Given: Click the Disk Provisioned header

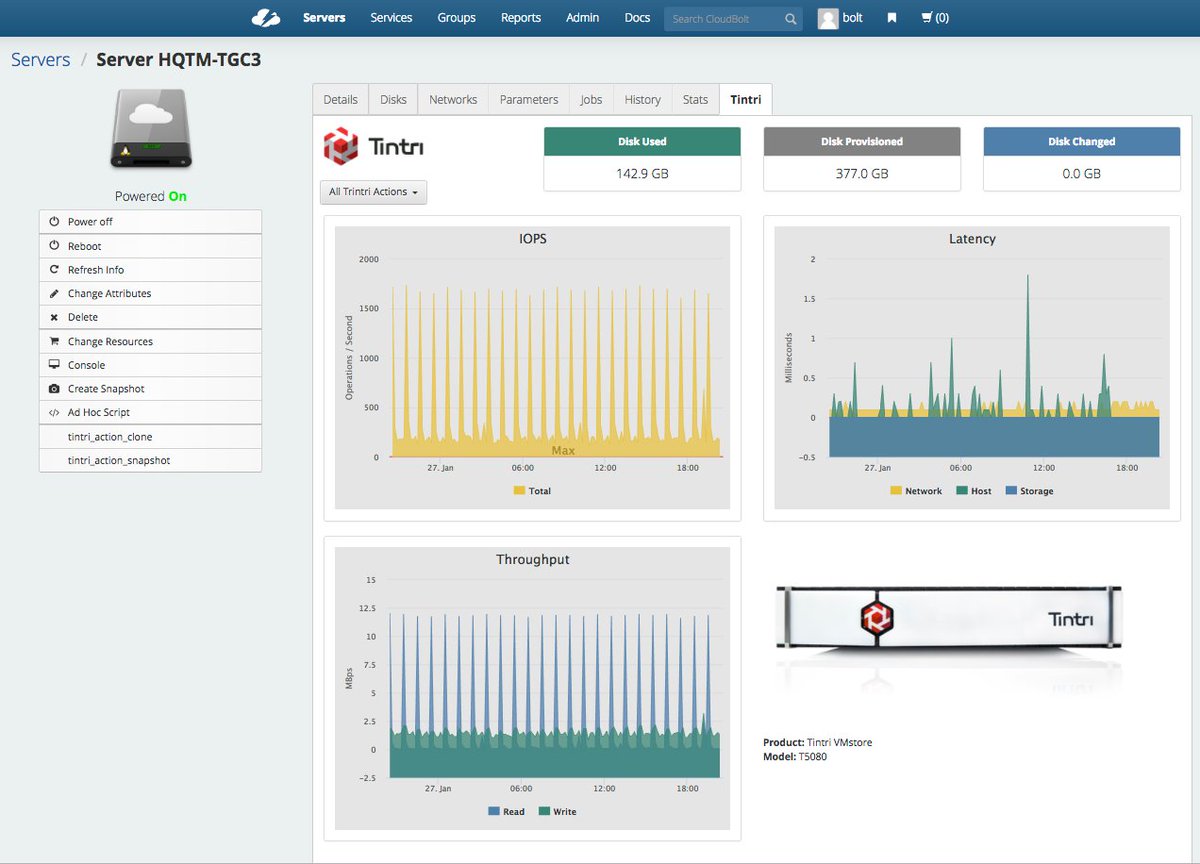Looking at the screenshot, I should click(861, 142).
